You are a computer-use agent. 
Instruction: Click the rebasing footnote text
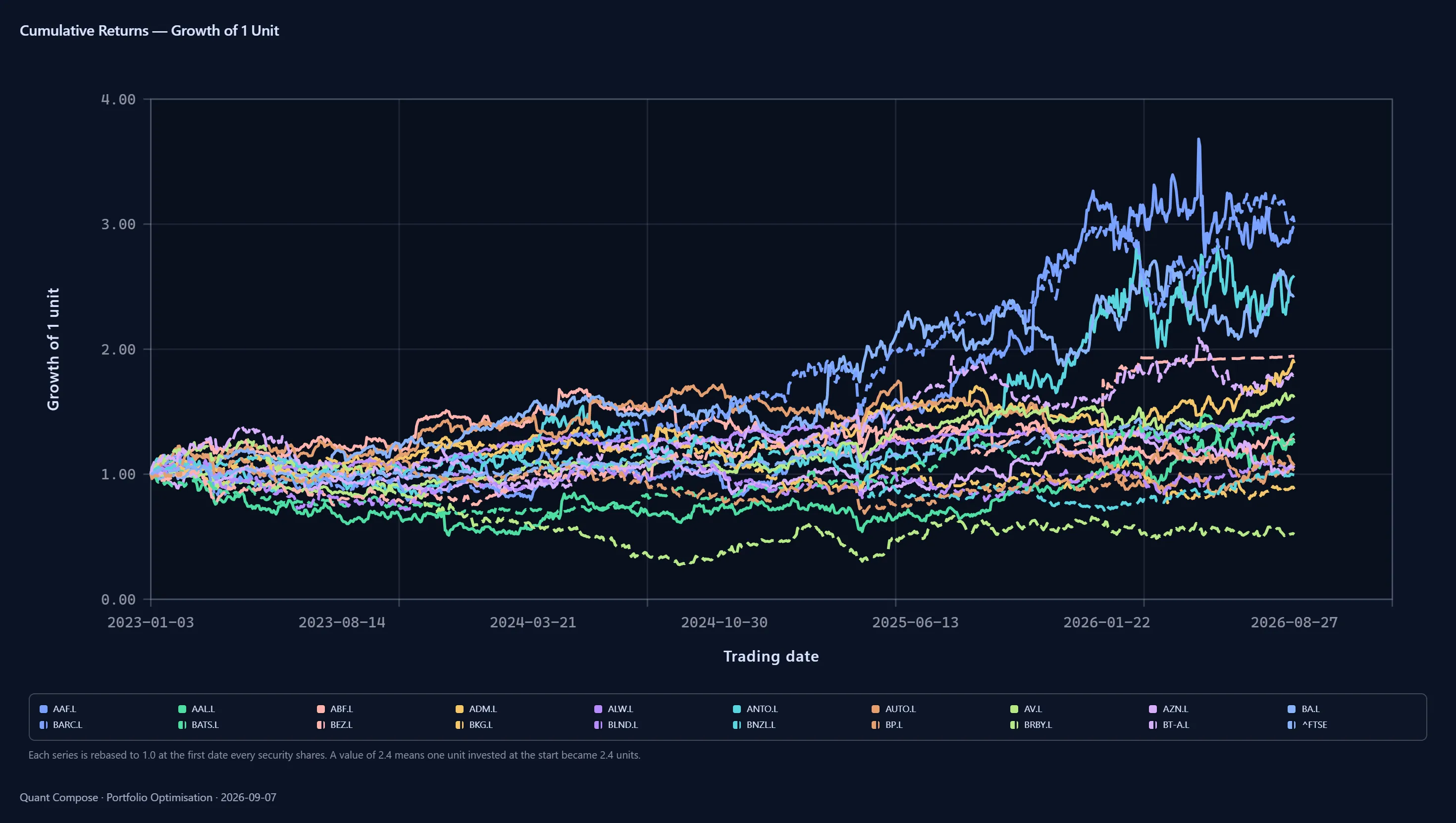tap(334, 755)
